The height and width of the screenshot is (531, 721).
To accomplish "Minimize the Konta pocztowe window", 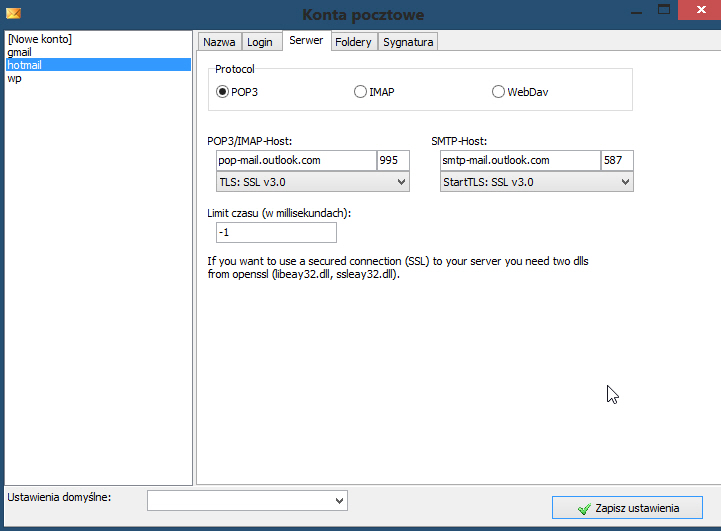I will pos(636,11).
